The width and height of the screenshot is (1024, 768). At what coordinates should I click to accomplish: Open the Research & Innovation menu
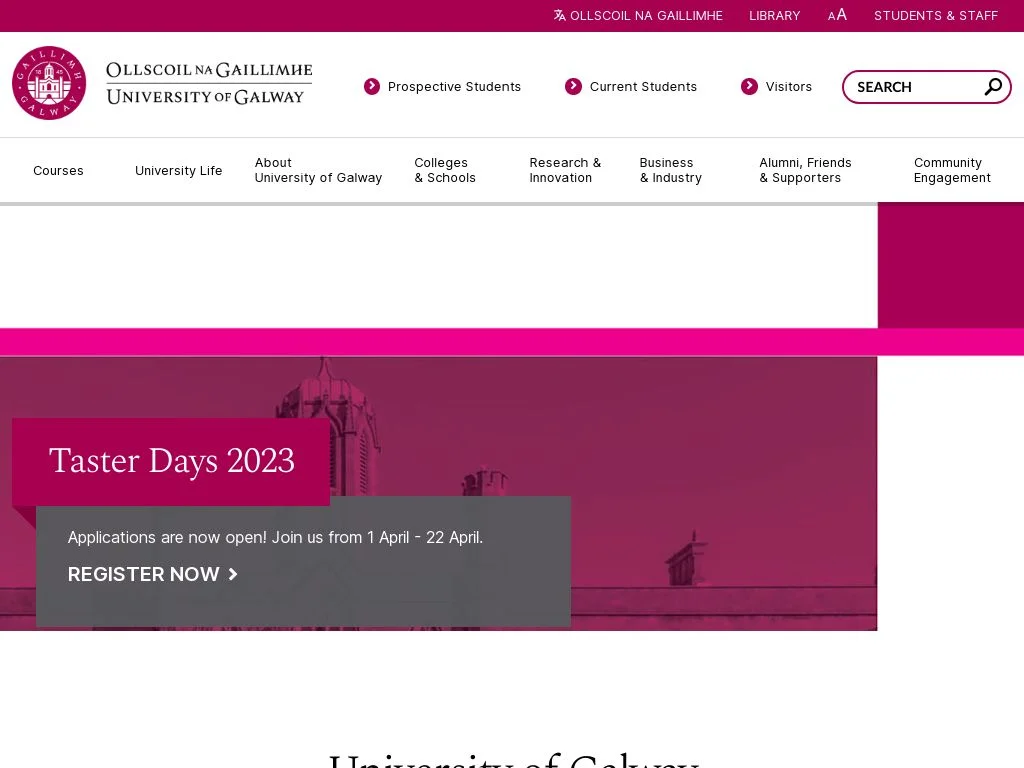(565, 170)
